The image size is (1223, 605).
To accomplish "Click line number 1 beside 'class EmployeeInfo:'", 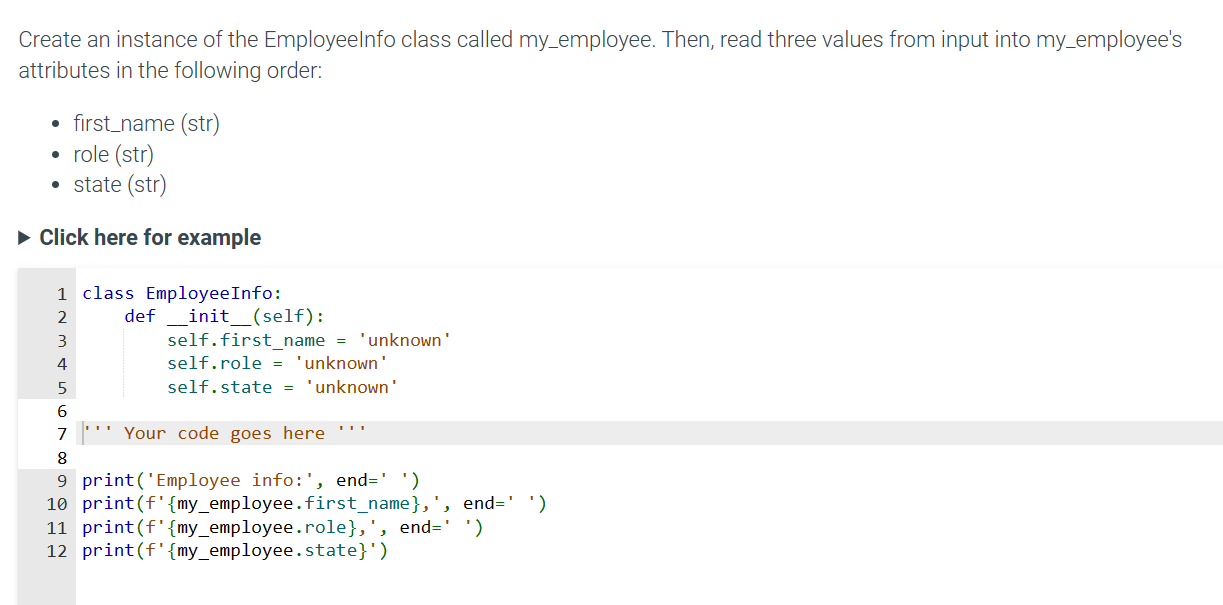I will tap(61, 293).
